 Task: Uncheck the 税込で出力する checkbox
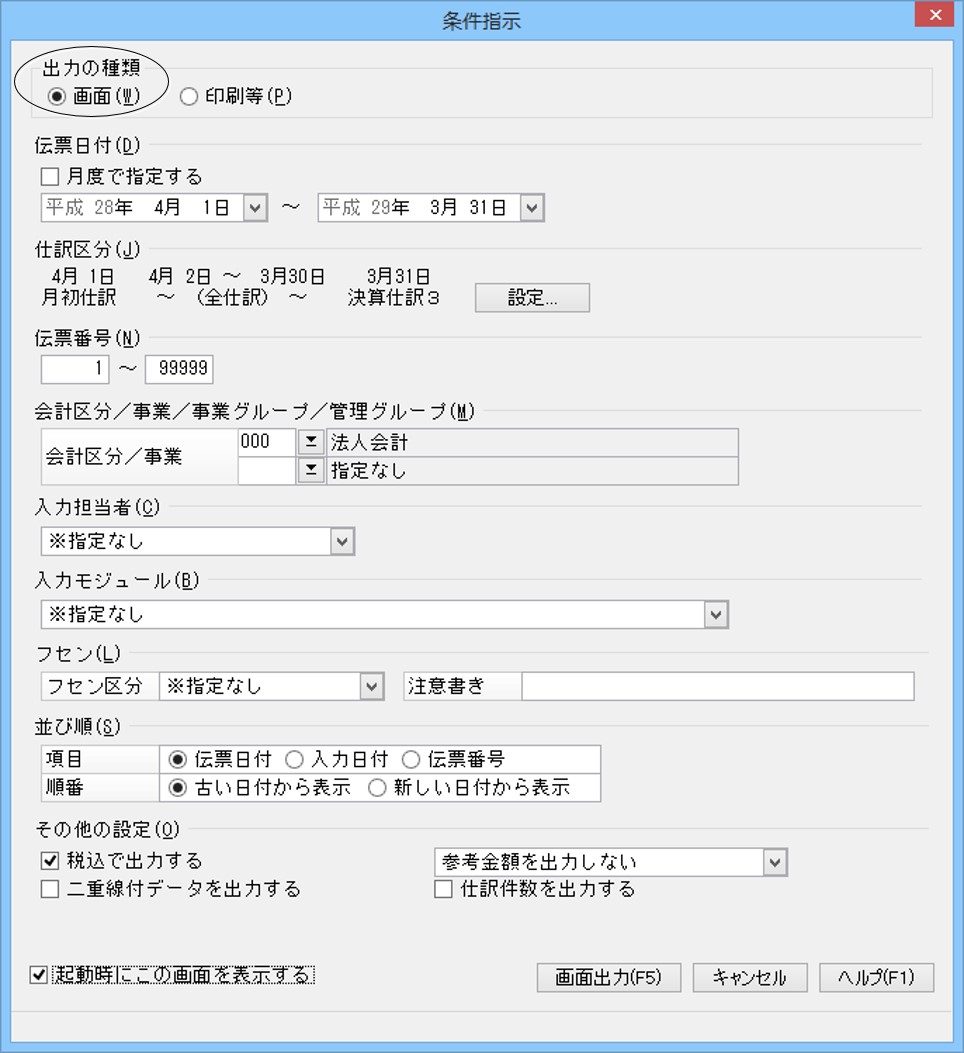[51, 861]
